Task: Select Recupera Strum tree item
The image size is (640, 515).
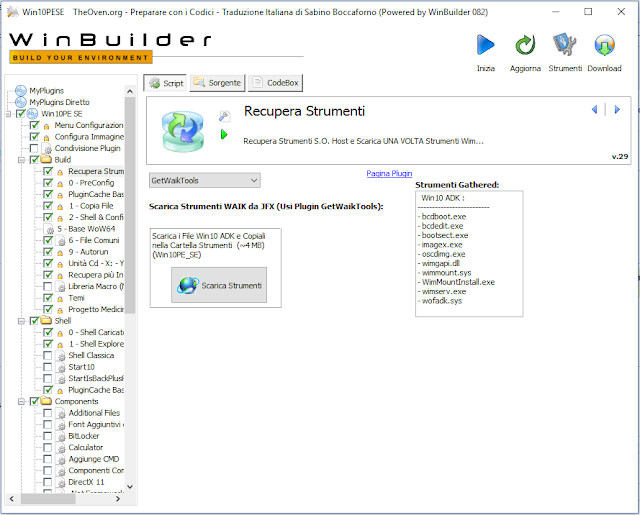Action: (96, 171)
